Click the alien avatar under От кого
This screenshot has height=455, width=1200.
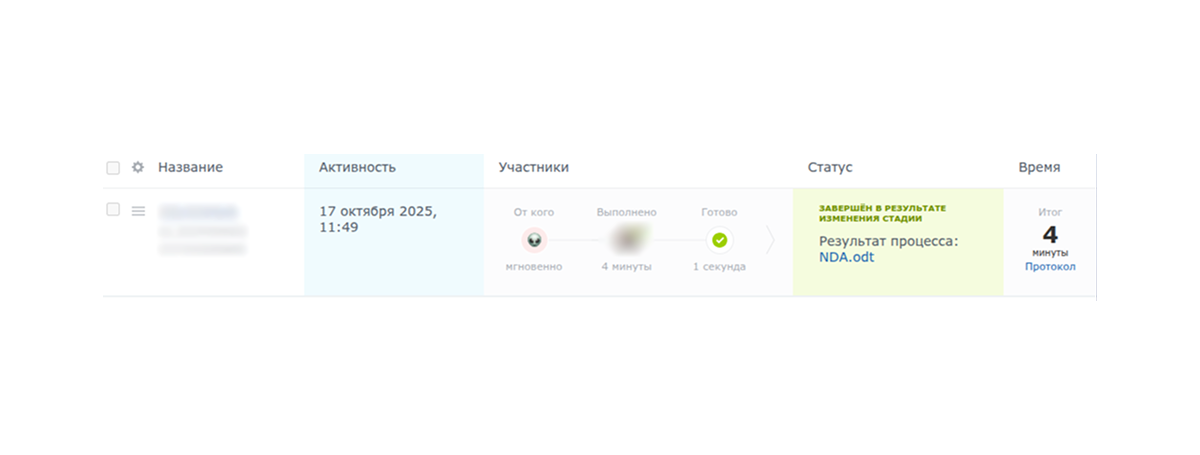[534, 240]
